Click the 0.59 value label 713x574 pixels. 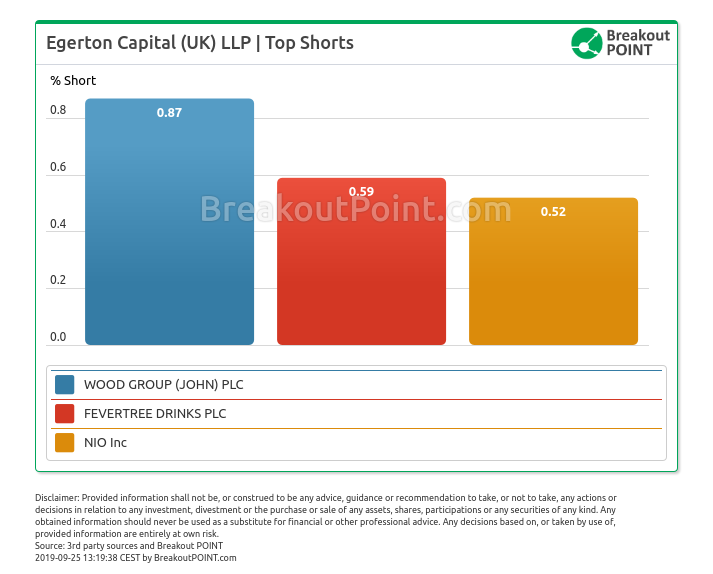pos(361,192)
